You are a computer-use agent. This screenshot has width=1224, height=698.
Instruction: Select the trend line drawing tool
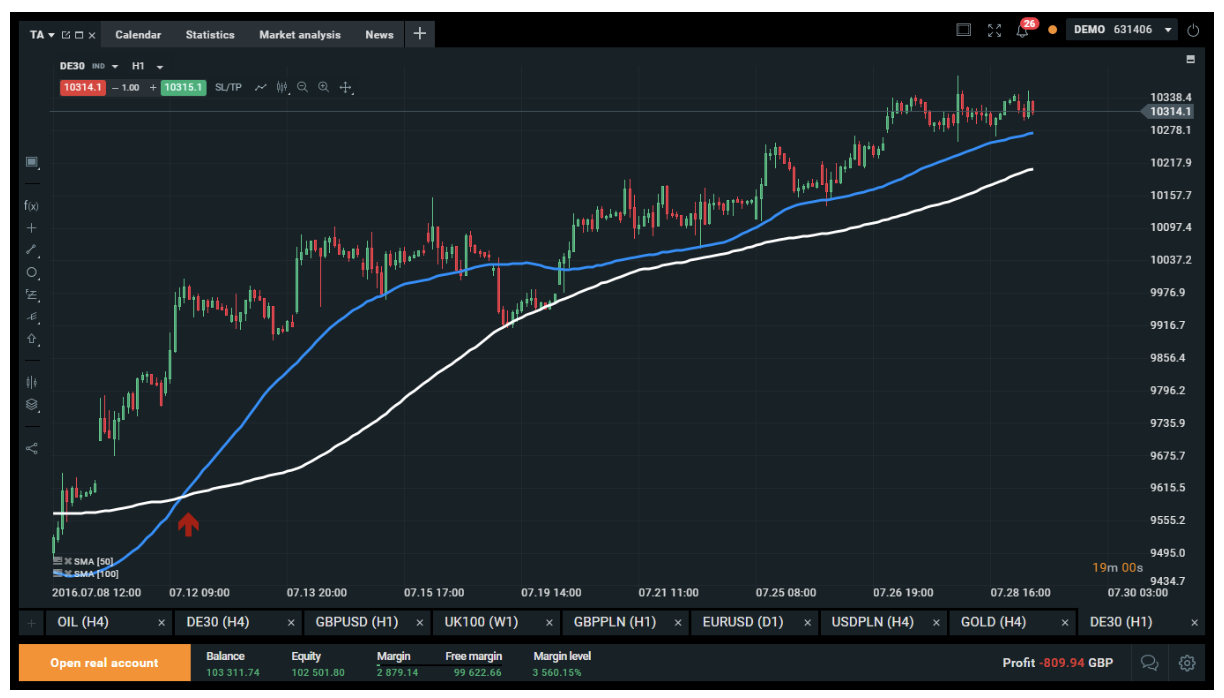pos(31,249)
